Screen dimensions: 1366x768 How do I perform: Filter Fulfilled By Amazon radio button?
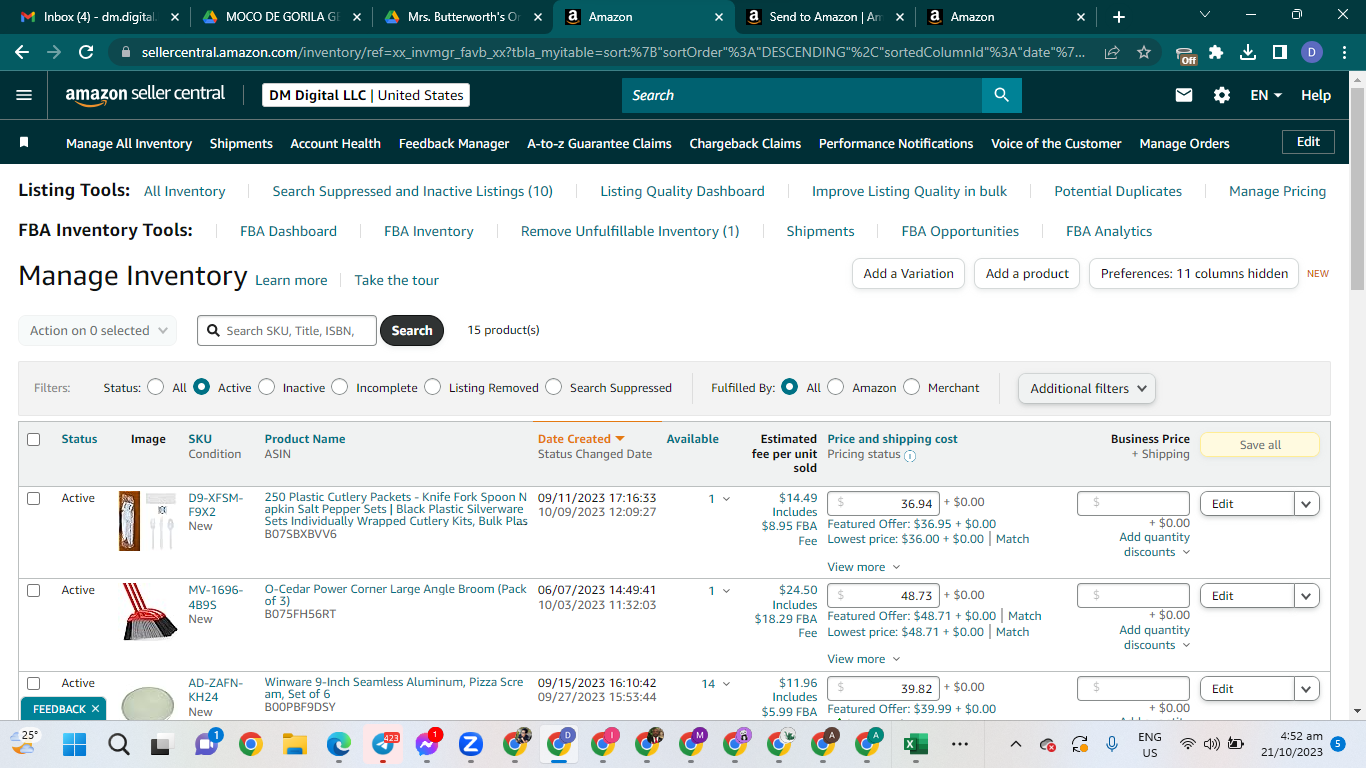836,387
